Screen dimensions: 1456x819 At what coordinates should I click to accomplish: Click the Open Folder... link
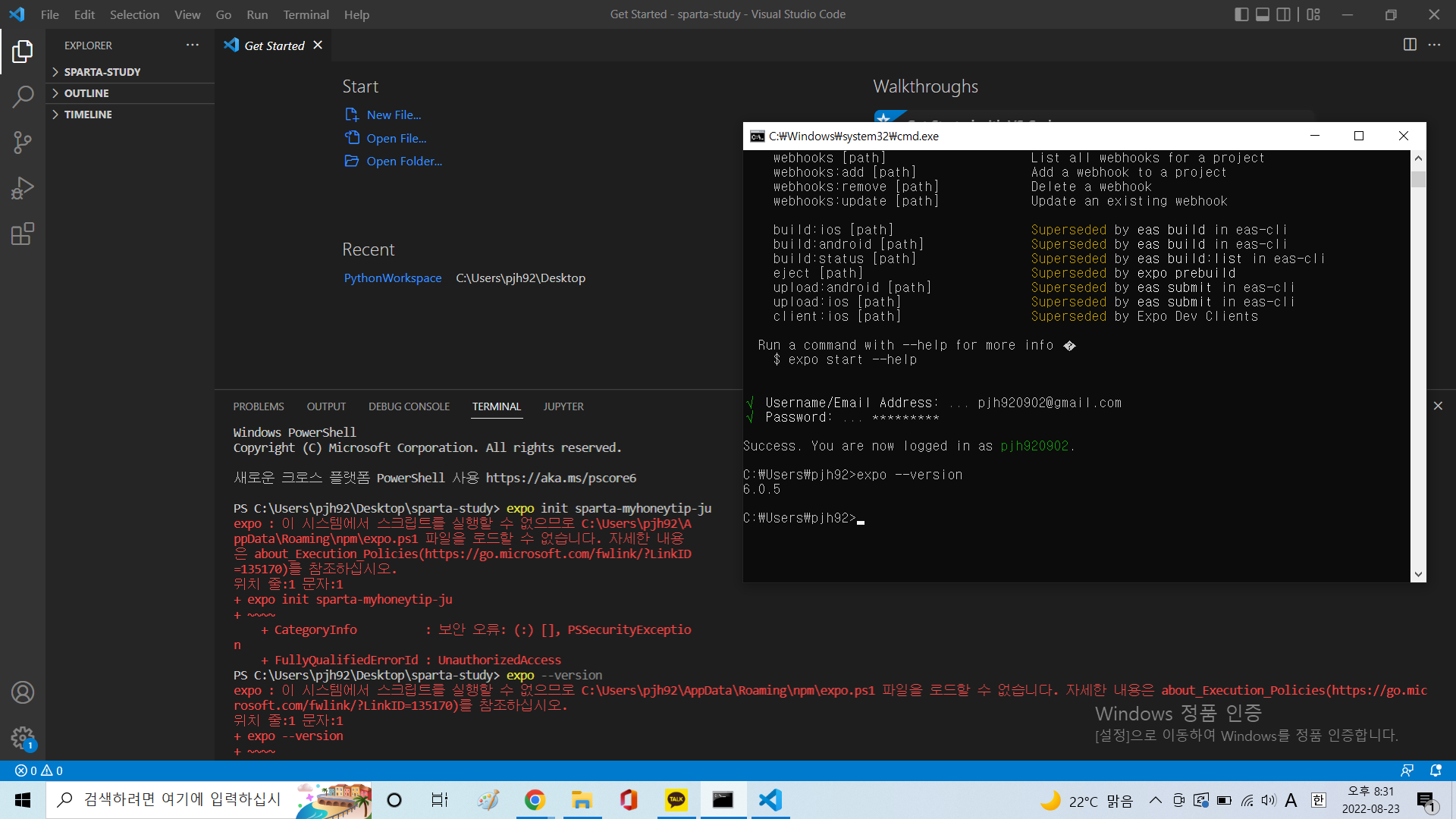click(x=404, y=161)
